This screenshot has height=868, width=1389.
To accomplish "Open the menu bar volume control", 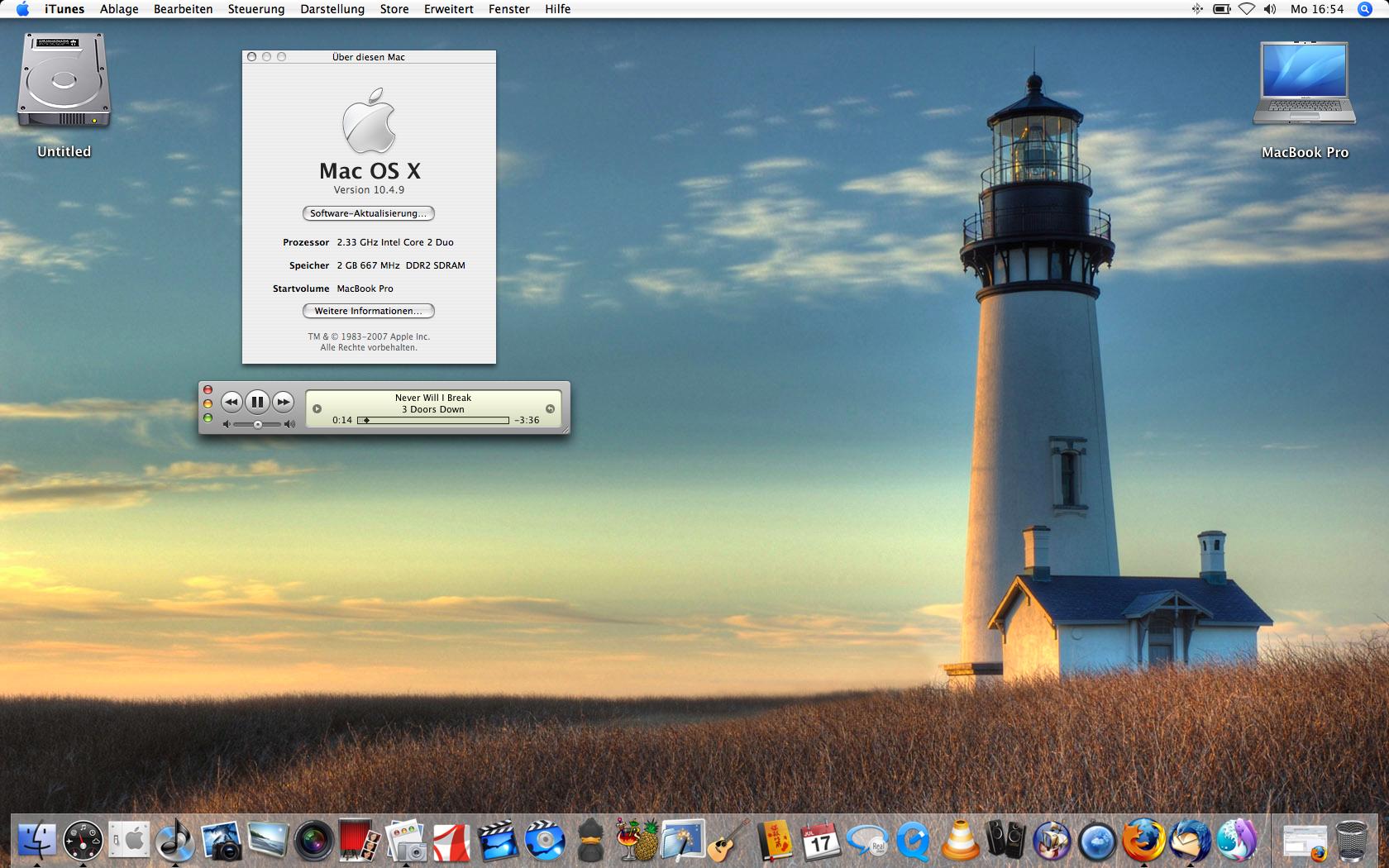I will coord(1271,9).
